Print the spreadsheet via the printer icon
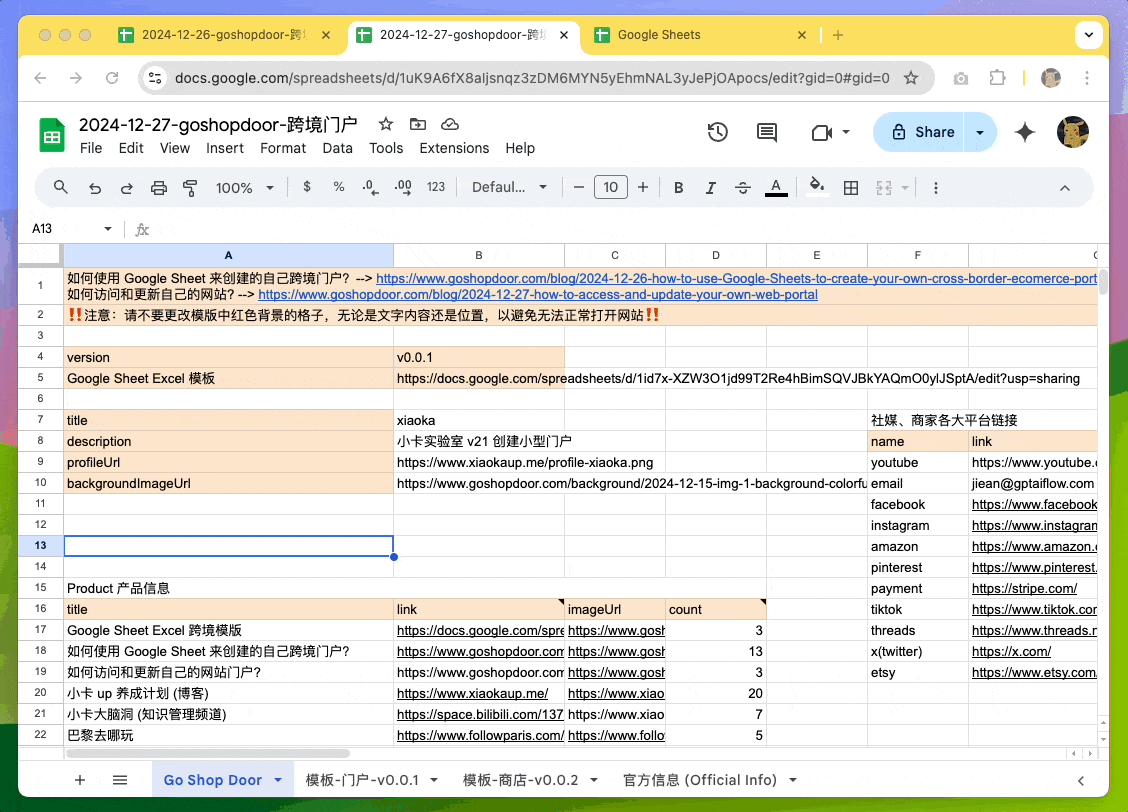This screenshot has height=812, width=1128. coord(159,188)
